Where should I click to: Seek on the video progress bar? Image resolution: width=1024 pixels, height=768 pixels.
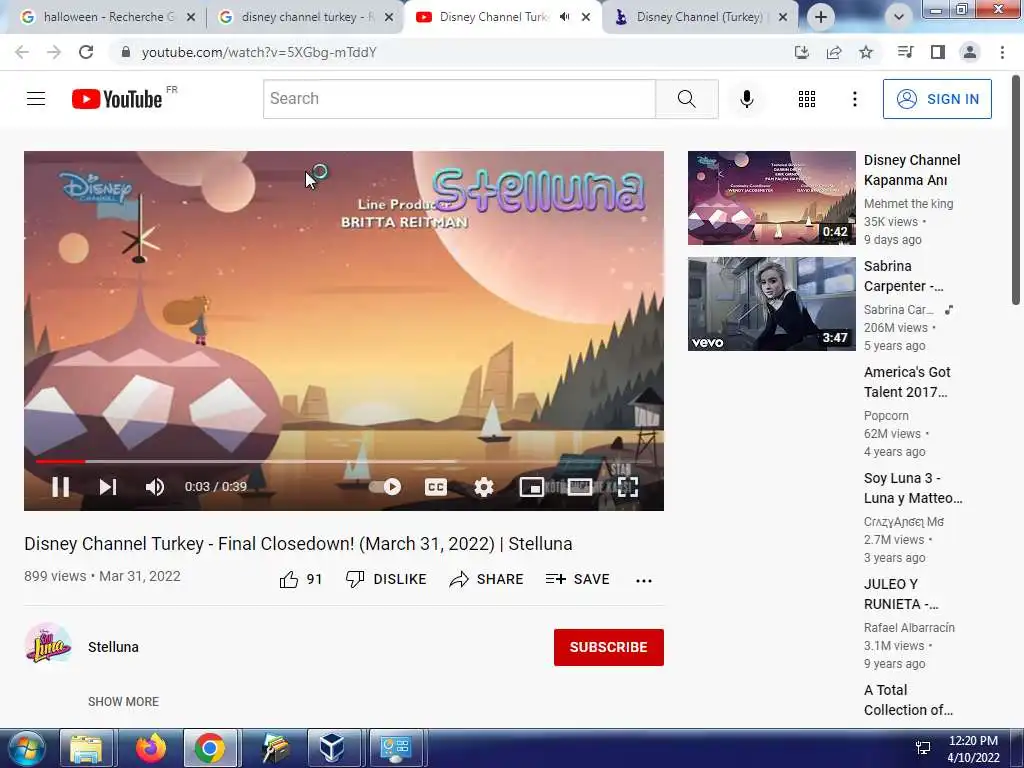pos(344,461)
